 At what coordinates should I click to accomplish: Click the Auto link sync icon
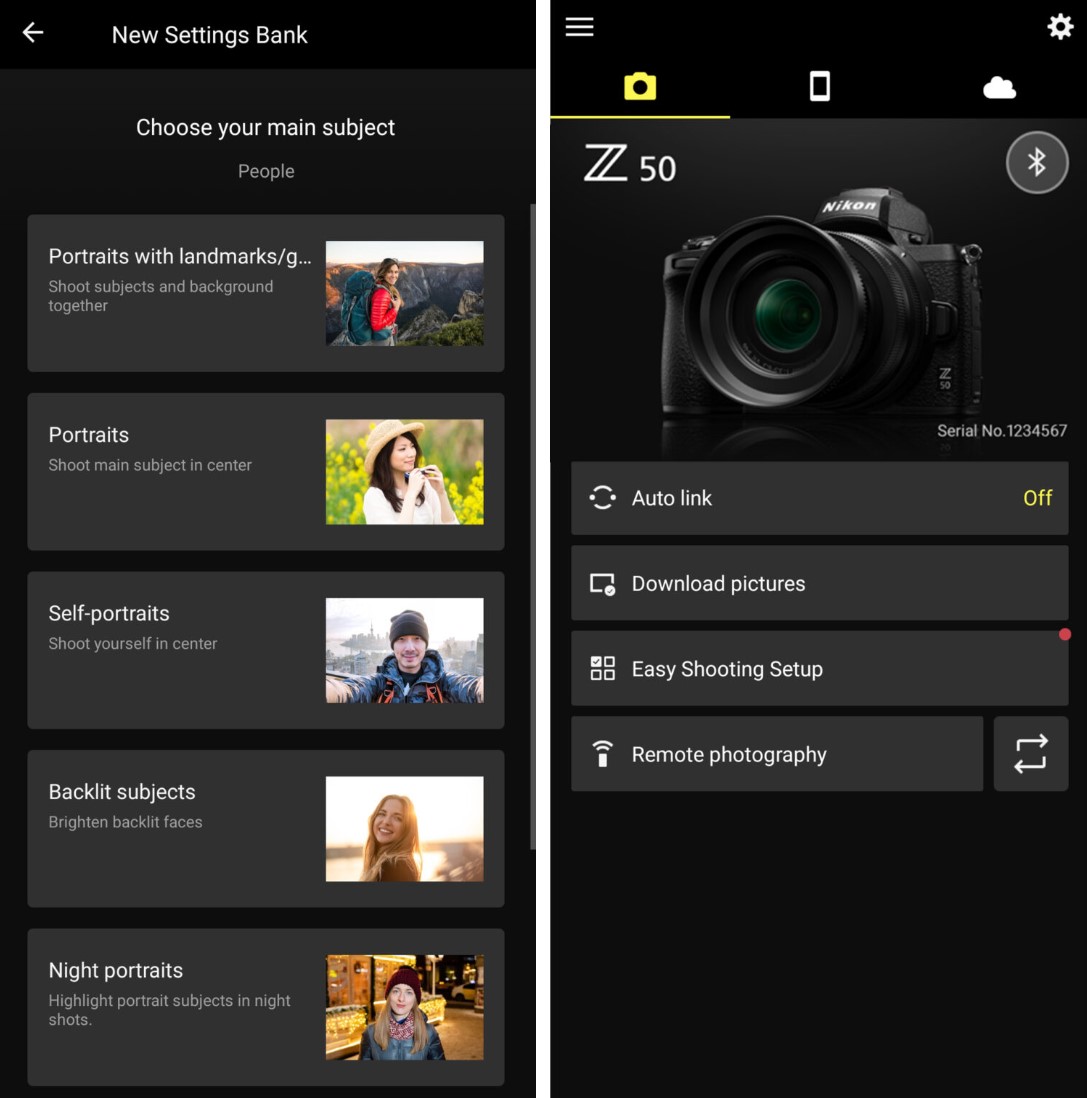602,498
